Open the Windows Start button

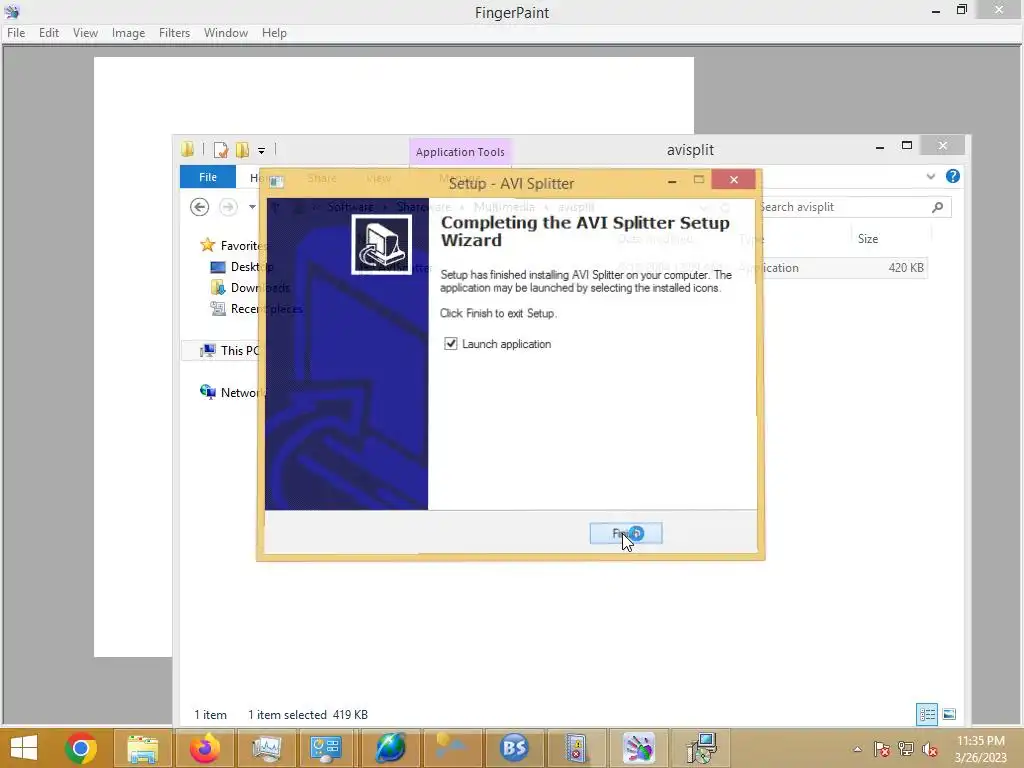pyautogui.click(x=24, y=748)
